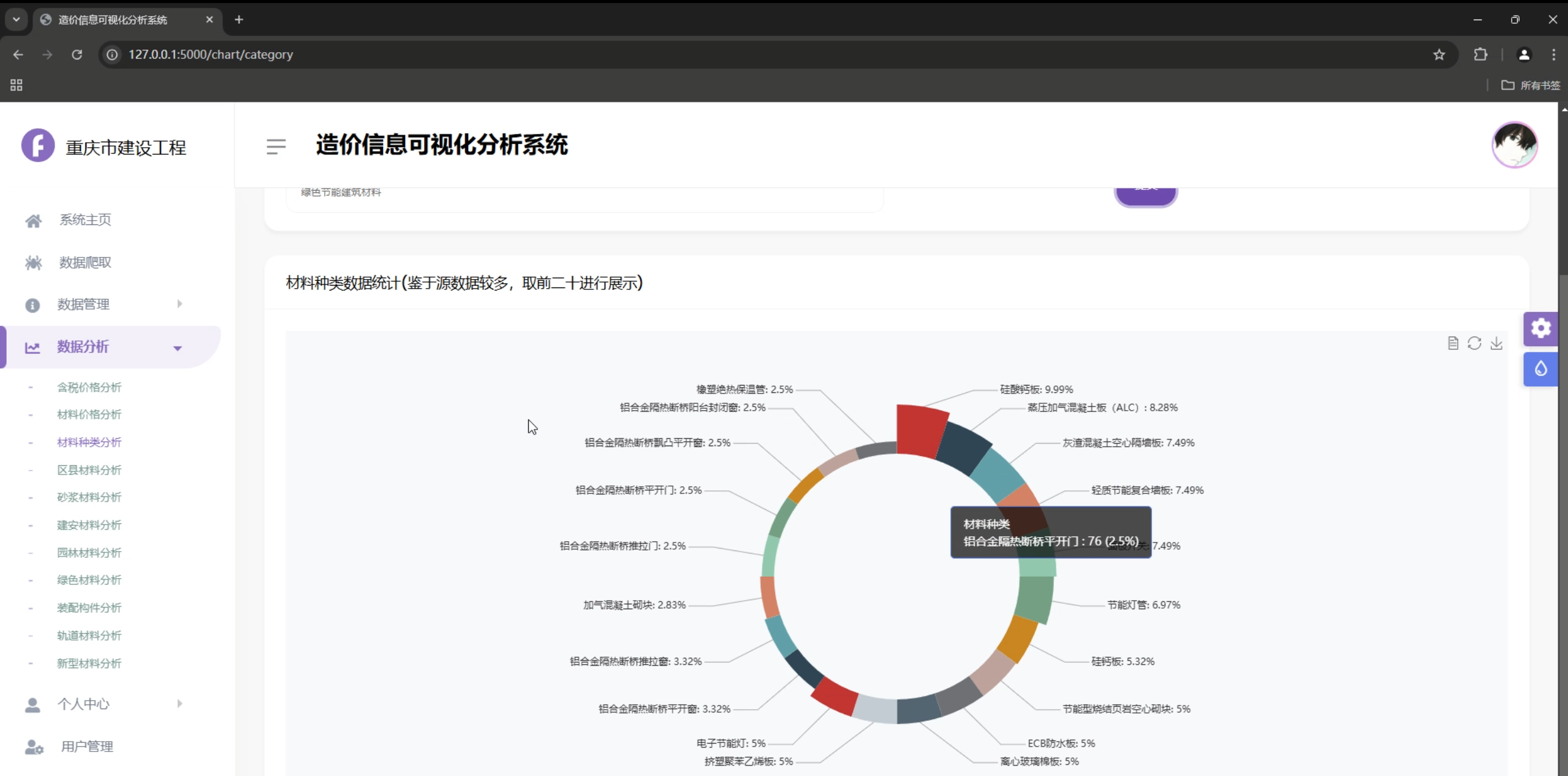View site information icon in address bar
This screenshot has width=1568, height=776.
[x=112, y=55]
